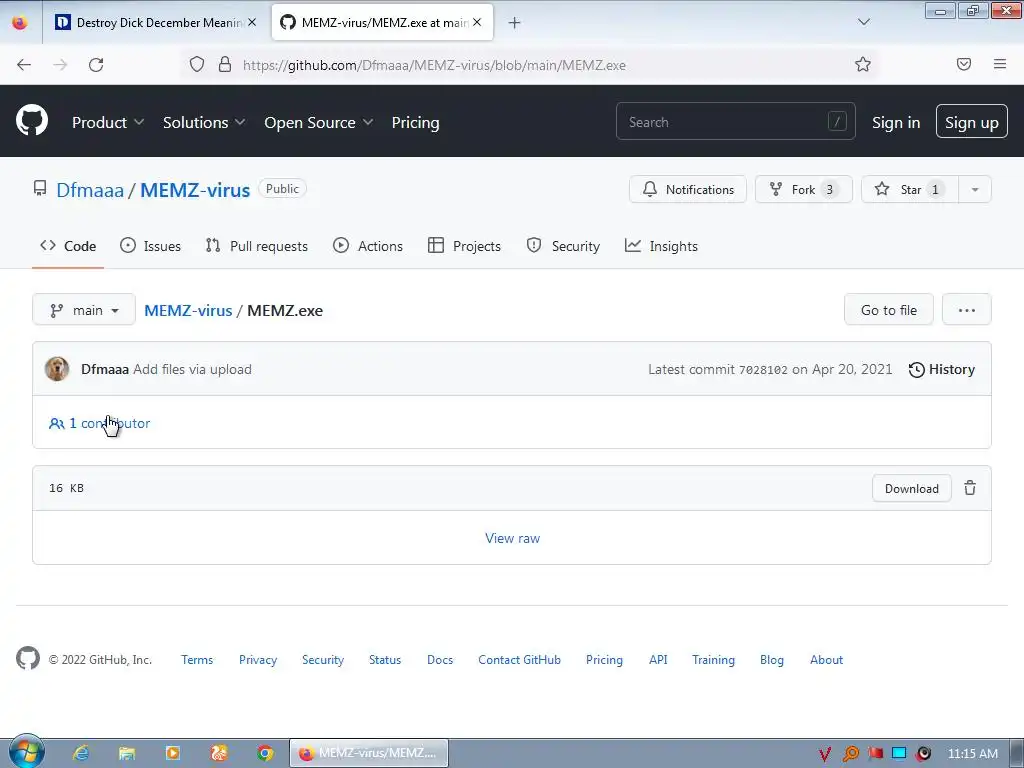This screenshot has width=1024, height=768.
Task: Open the Terms footer link
Action: (197, 660)
